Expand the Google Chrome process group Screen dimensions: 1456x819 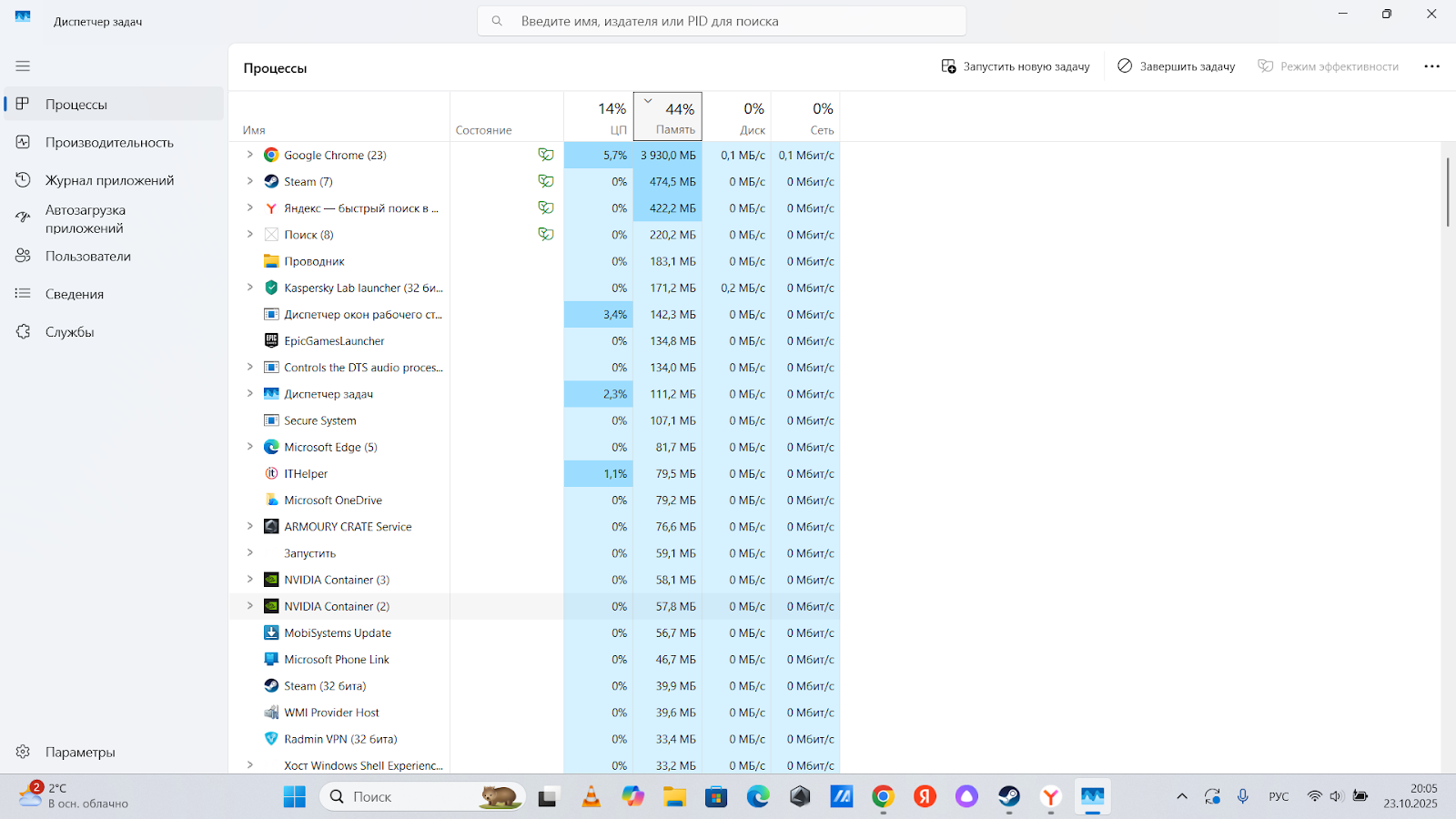pos(250,155)
